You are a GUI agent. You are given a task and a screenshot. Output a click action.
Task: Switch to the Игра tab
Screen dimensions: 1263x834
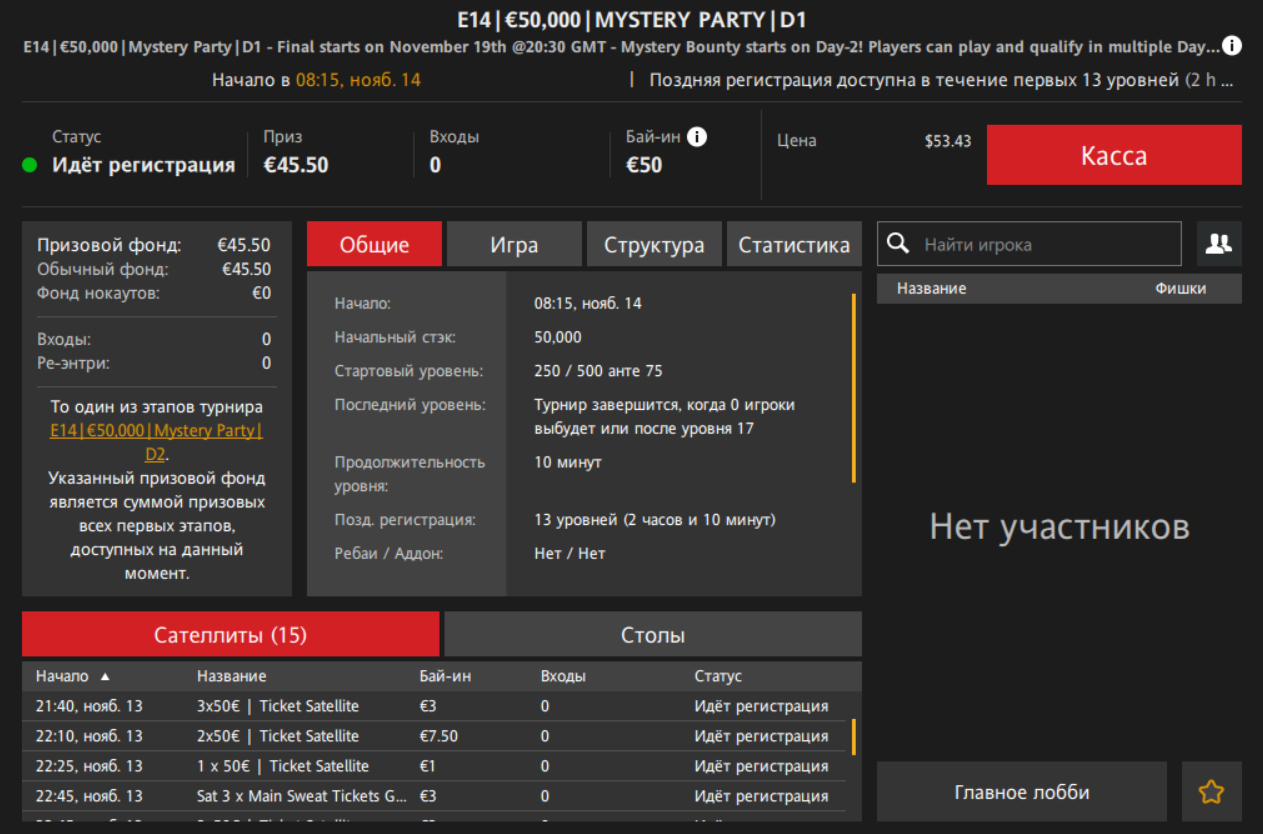(x=514, y=245)
